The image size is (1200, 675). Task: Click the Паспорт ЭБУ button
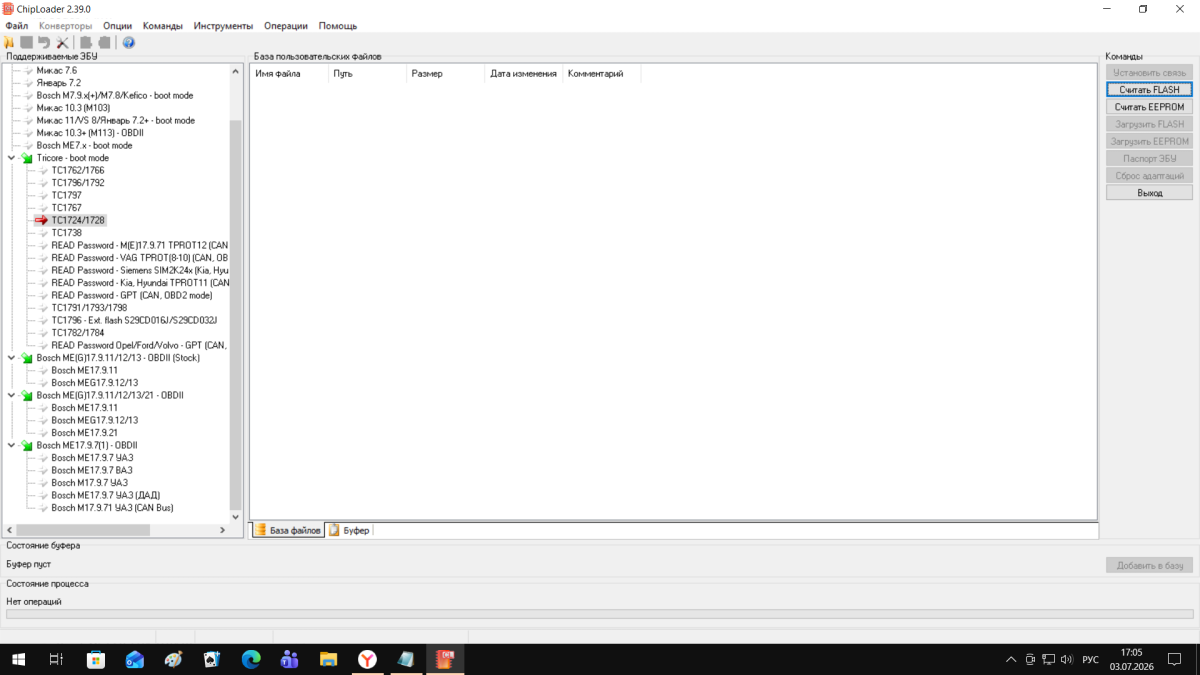tap(1149, 158)
